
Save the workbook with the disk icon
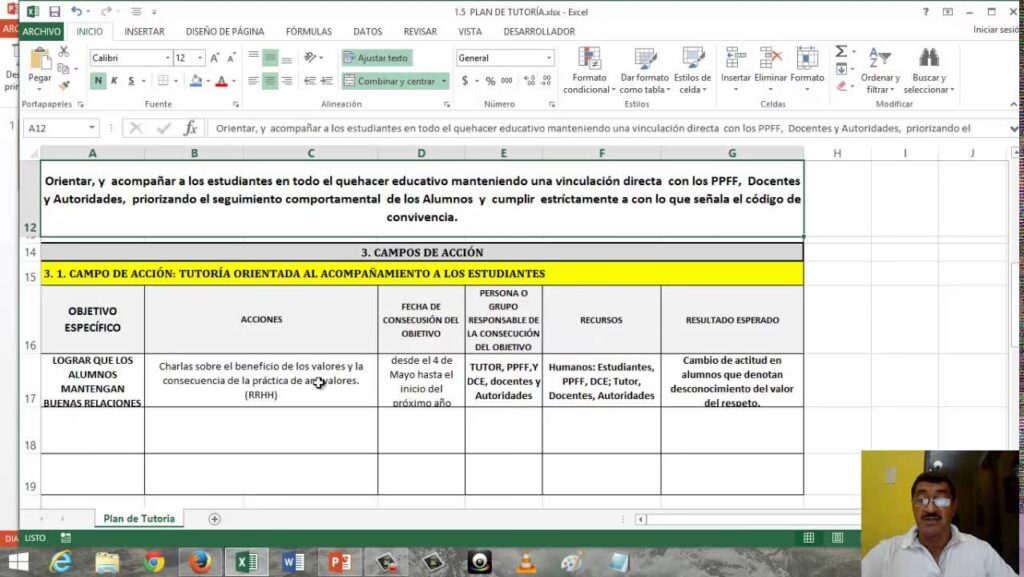(54, 12)
